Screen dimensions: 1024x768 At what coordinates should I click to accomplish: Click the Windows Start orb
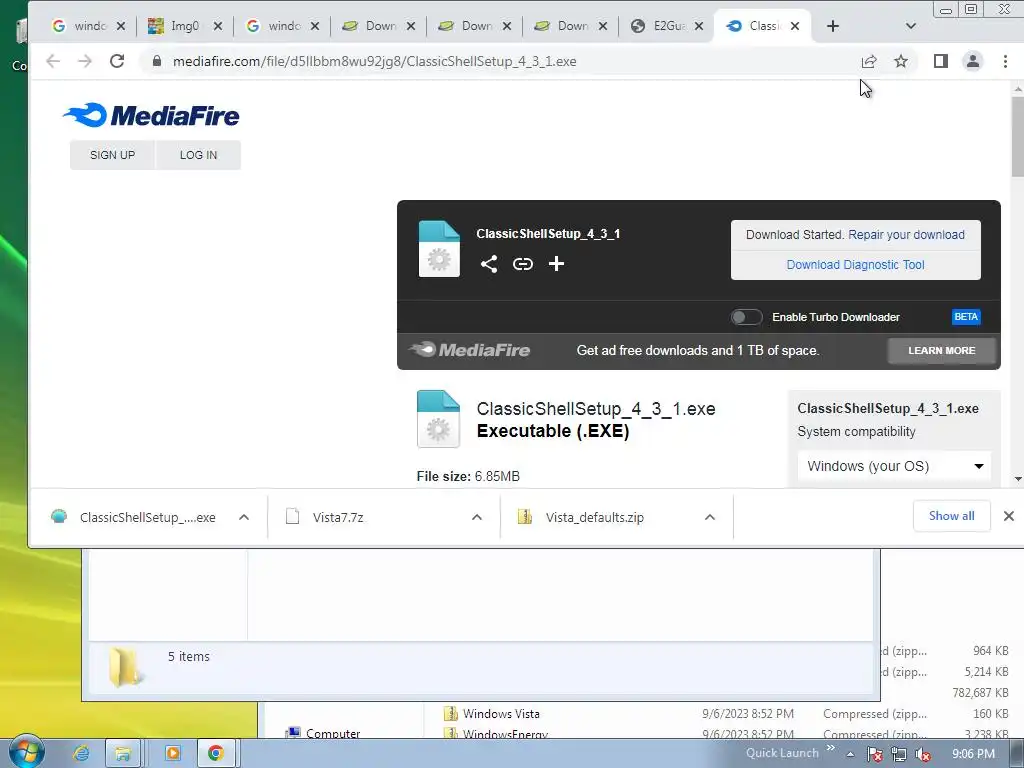26,752
